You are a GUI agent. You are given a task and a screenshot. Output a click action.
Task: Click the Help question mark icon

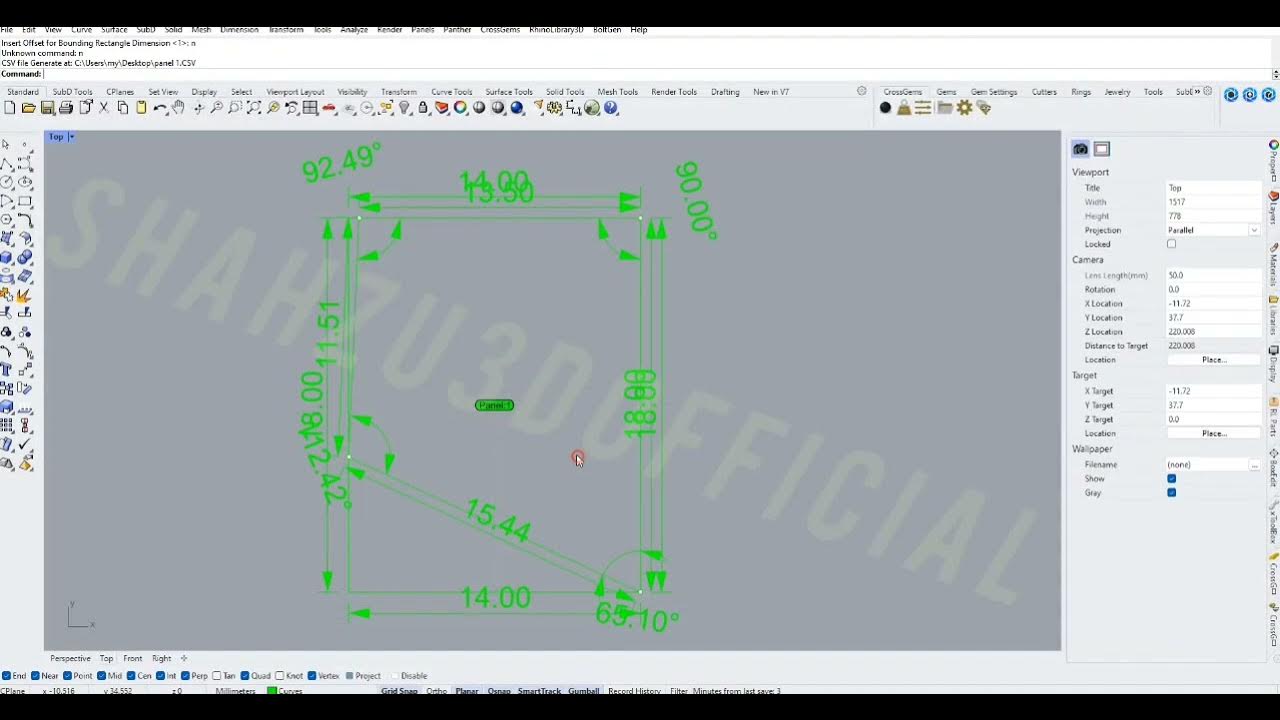(610, 108)
